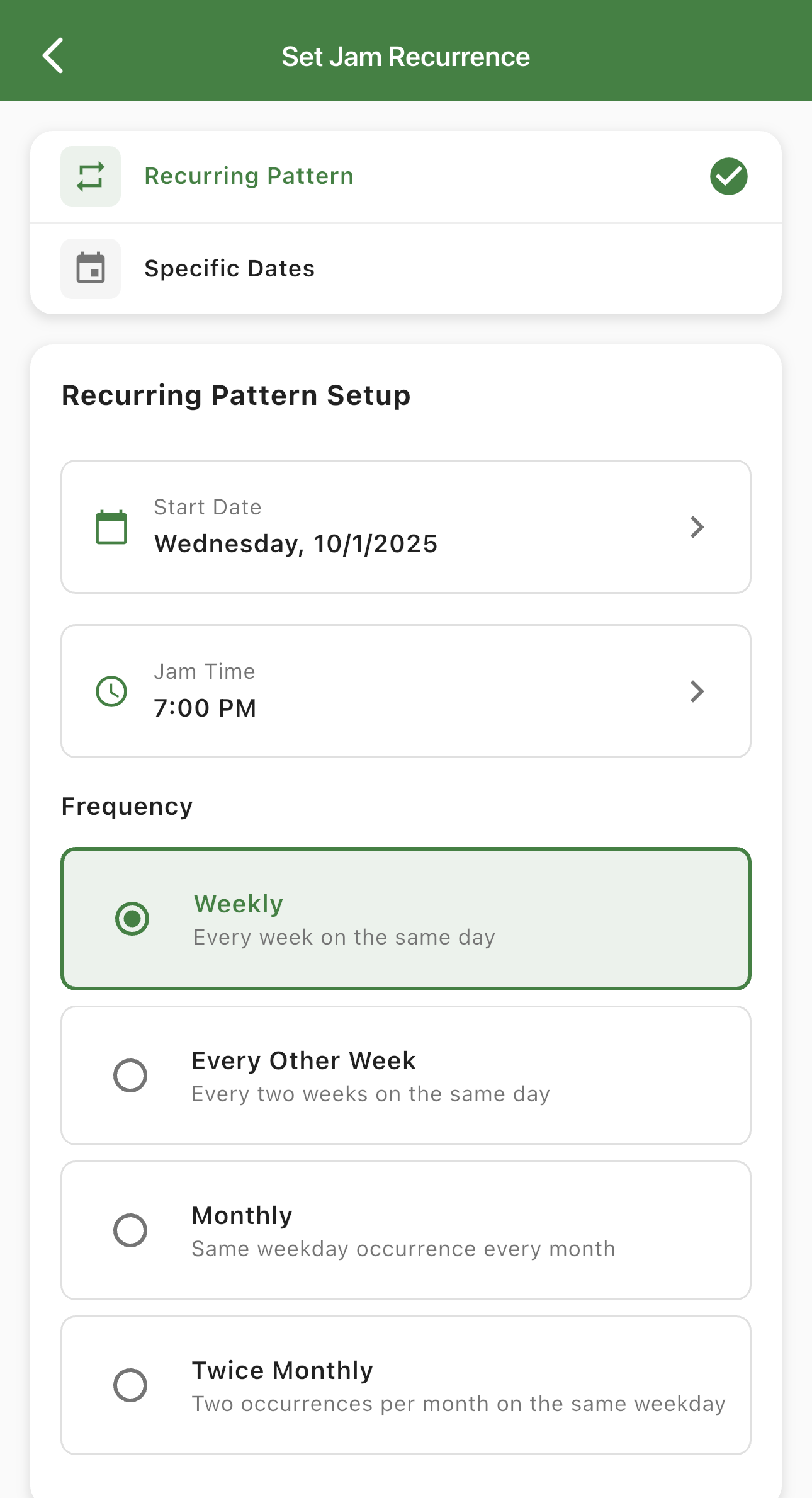Image resolution: width=812 pixels, height=1498 pixels.
Task: Tap the back arrow in header
Action: [x=54, y=56]
